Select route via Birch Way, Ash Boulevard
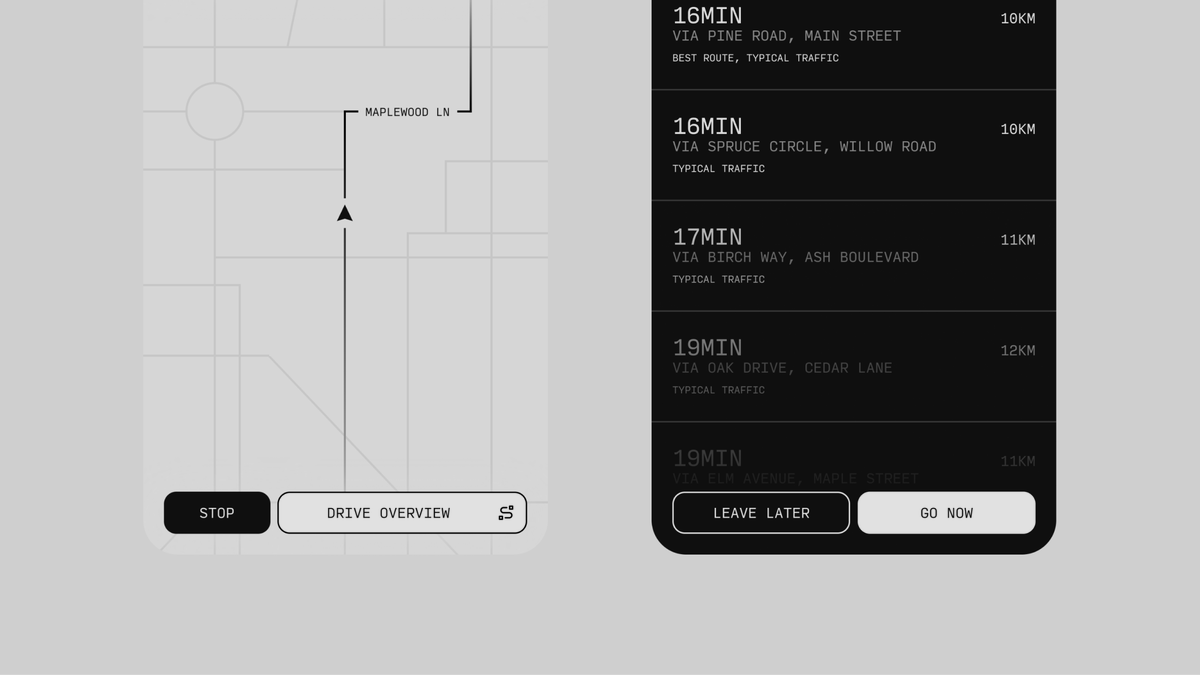The image size is (1200, 675). pyautogui.click(x=854, y=257)
